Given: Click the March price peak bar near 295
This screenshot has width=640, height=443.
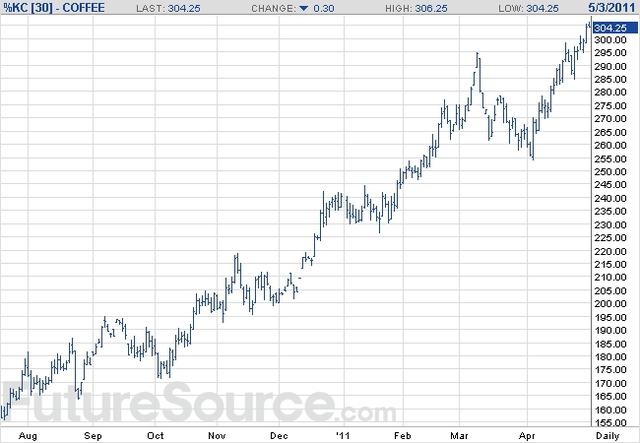Looking at the screenshot, I should pos(478,60).
